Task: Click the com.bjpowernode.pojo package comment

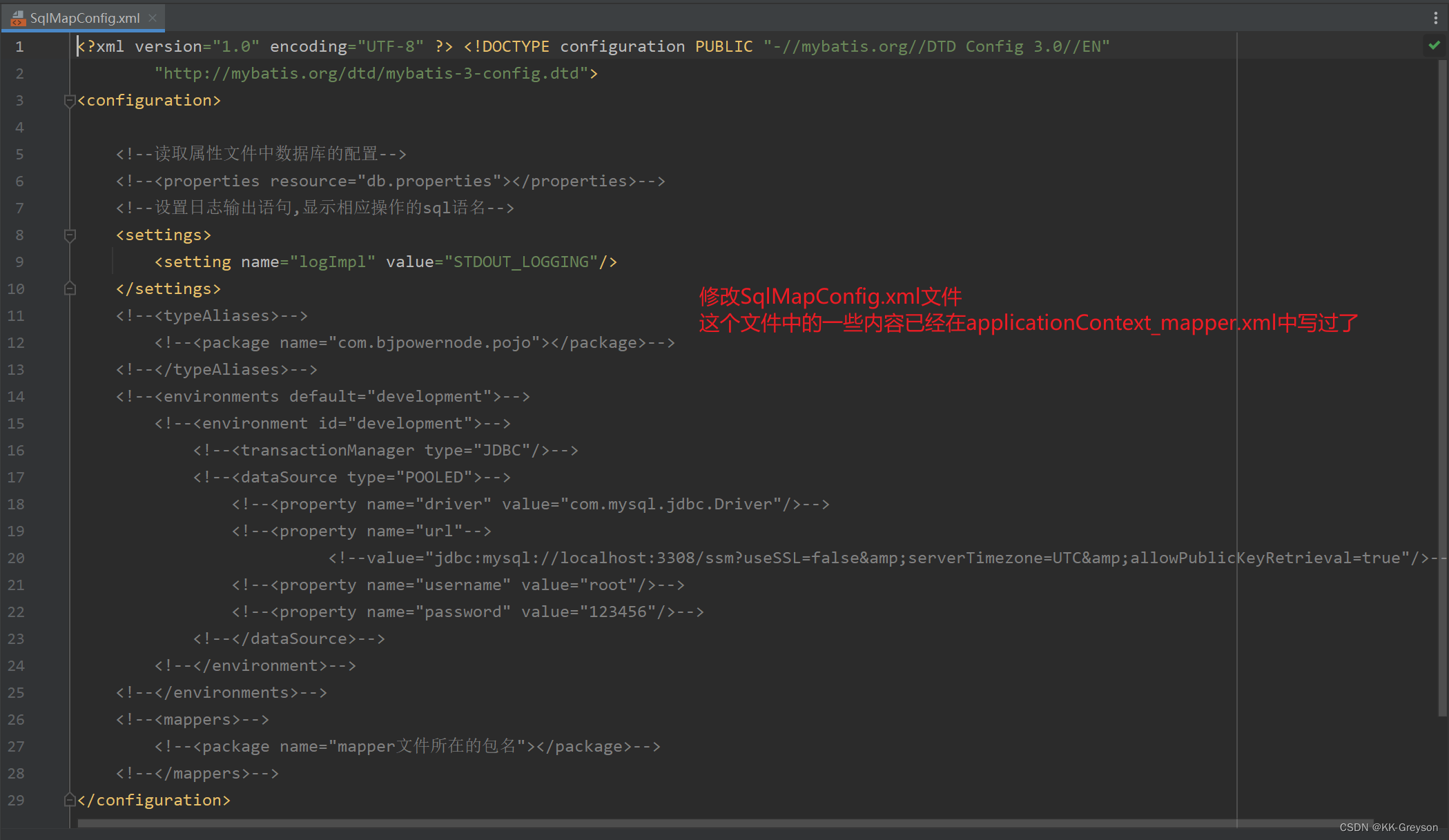Action: pyautogui.click(x=415, y=343)
